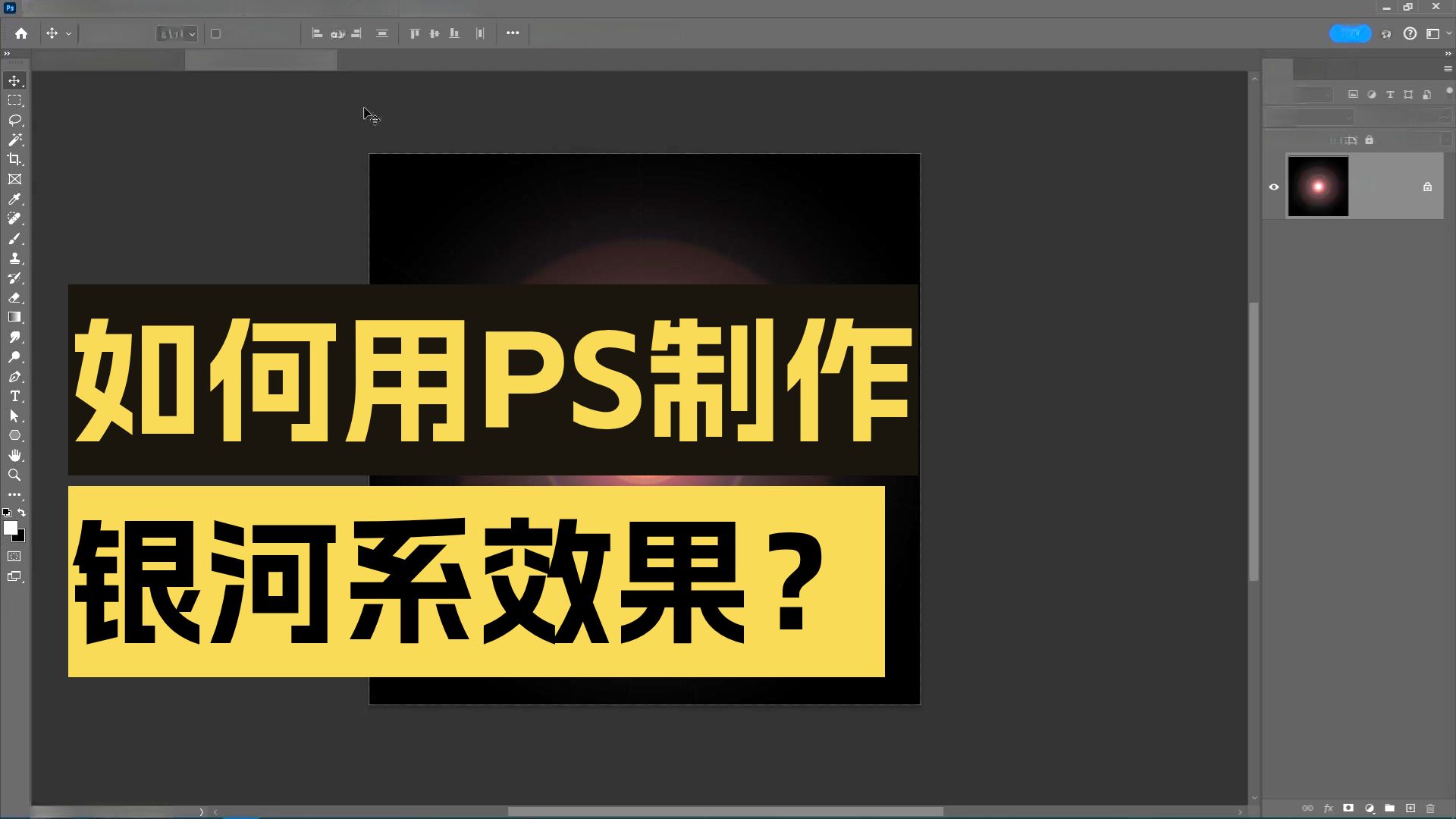Align bottom edges in options bar

pos(454,33)
